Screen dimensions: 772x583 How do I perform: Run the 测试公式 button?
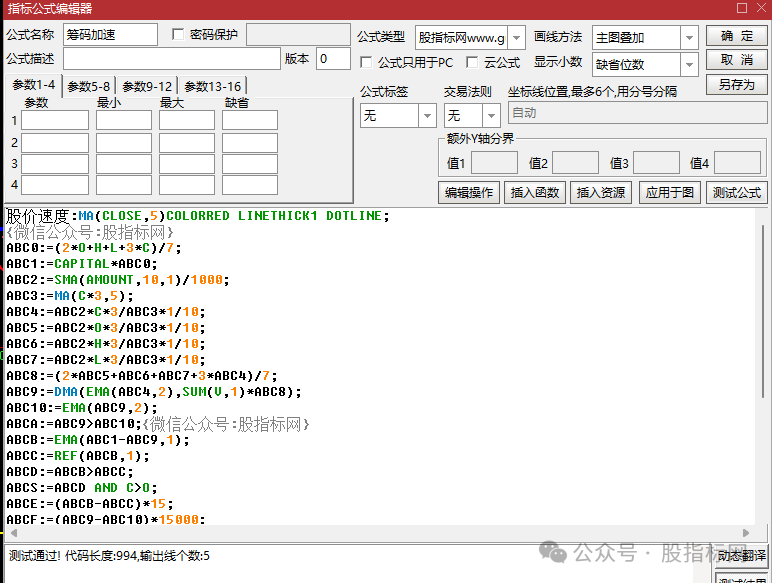pyautogui.click(x=737, y=193)
